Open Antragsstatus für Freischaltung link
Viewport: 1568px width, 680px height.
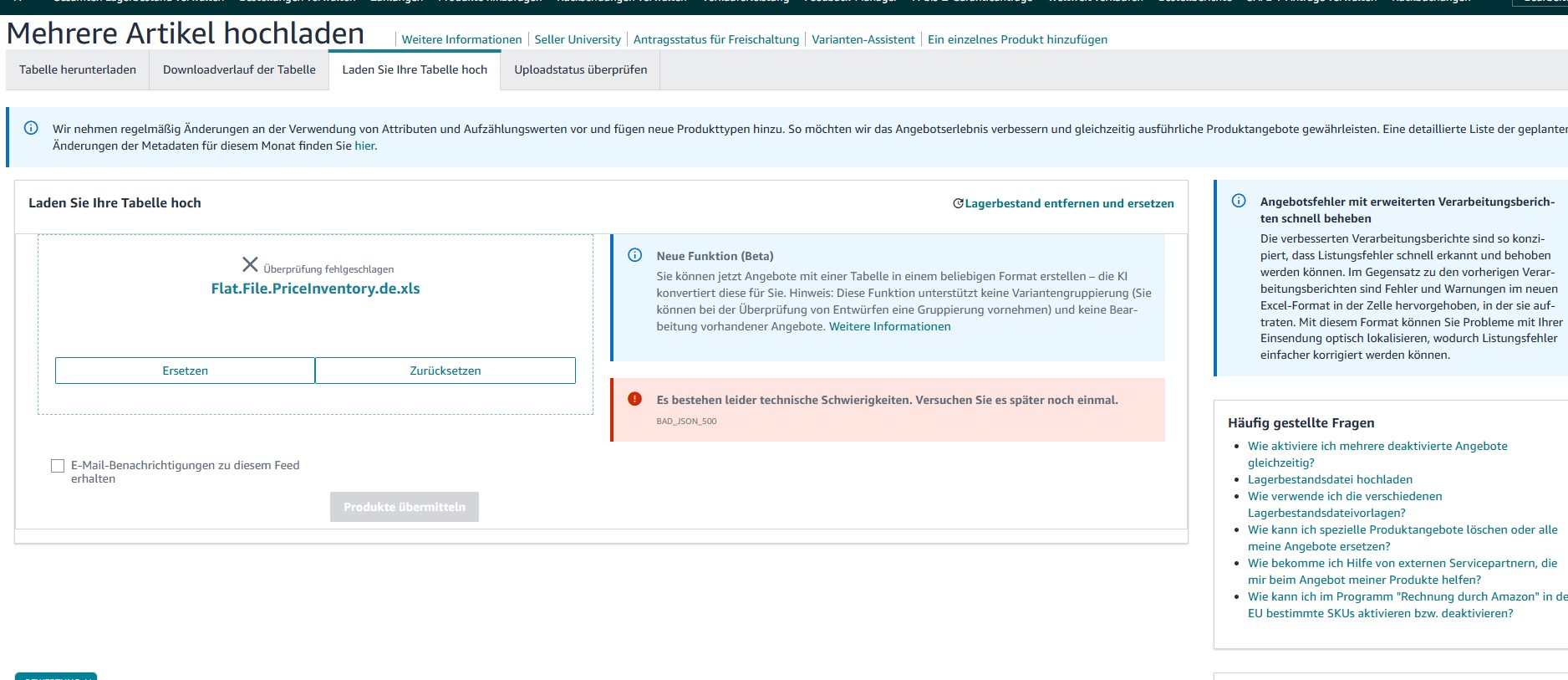click(x=716, y=39)
